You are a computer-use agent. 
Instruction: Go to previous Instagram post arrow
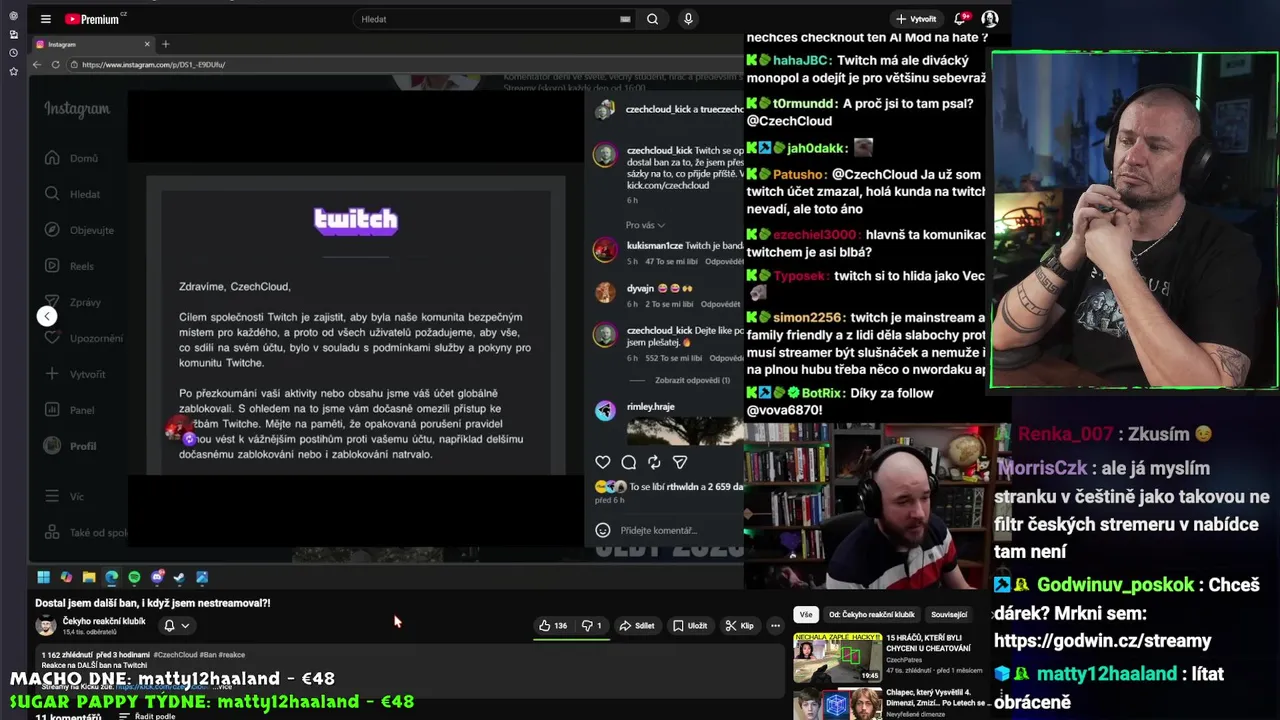click(x=47, y=316)
